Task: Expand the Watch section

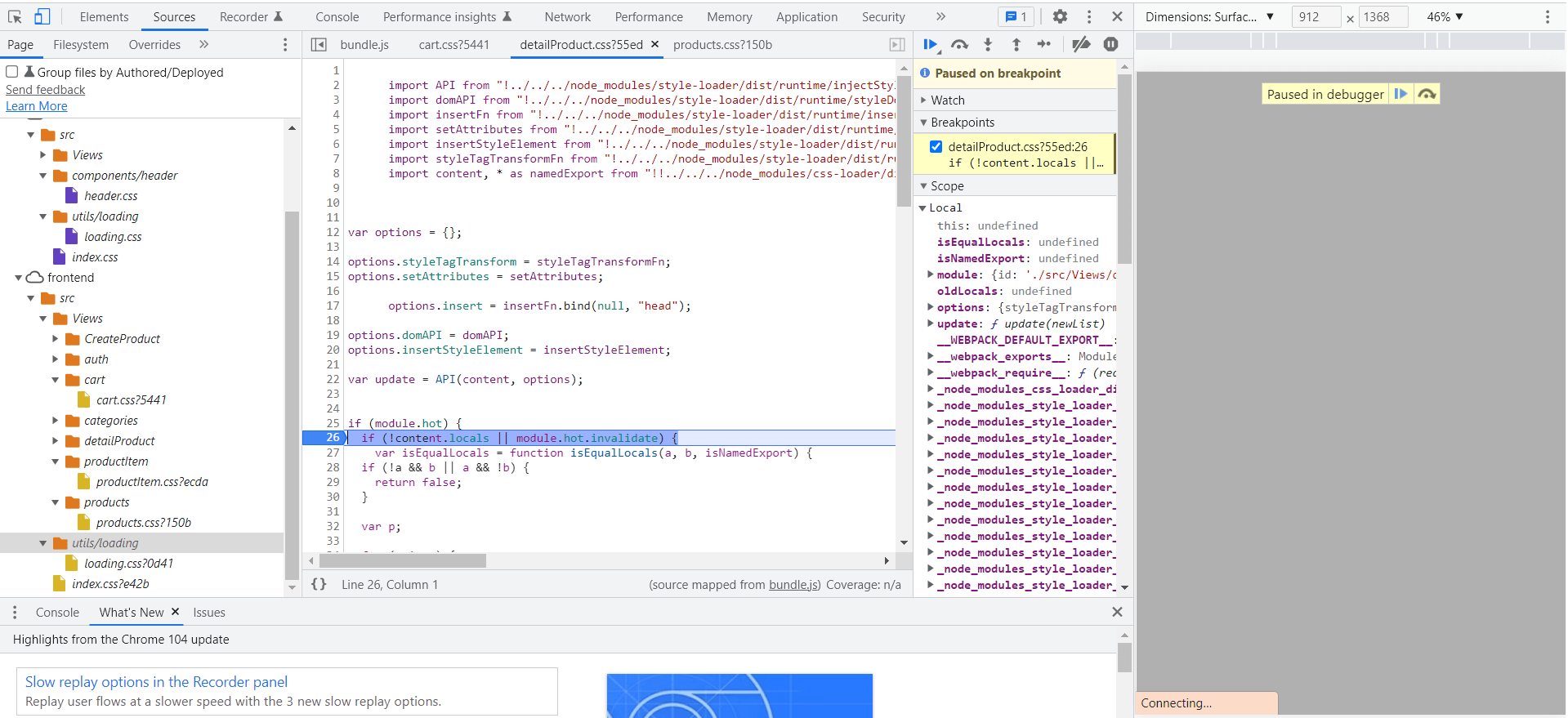Action: click(948, 100)
